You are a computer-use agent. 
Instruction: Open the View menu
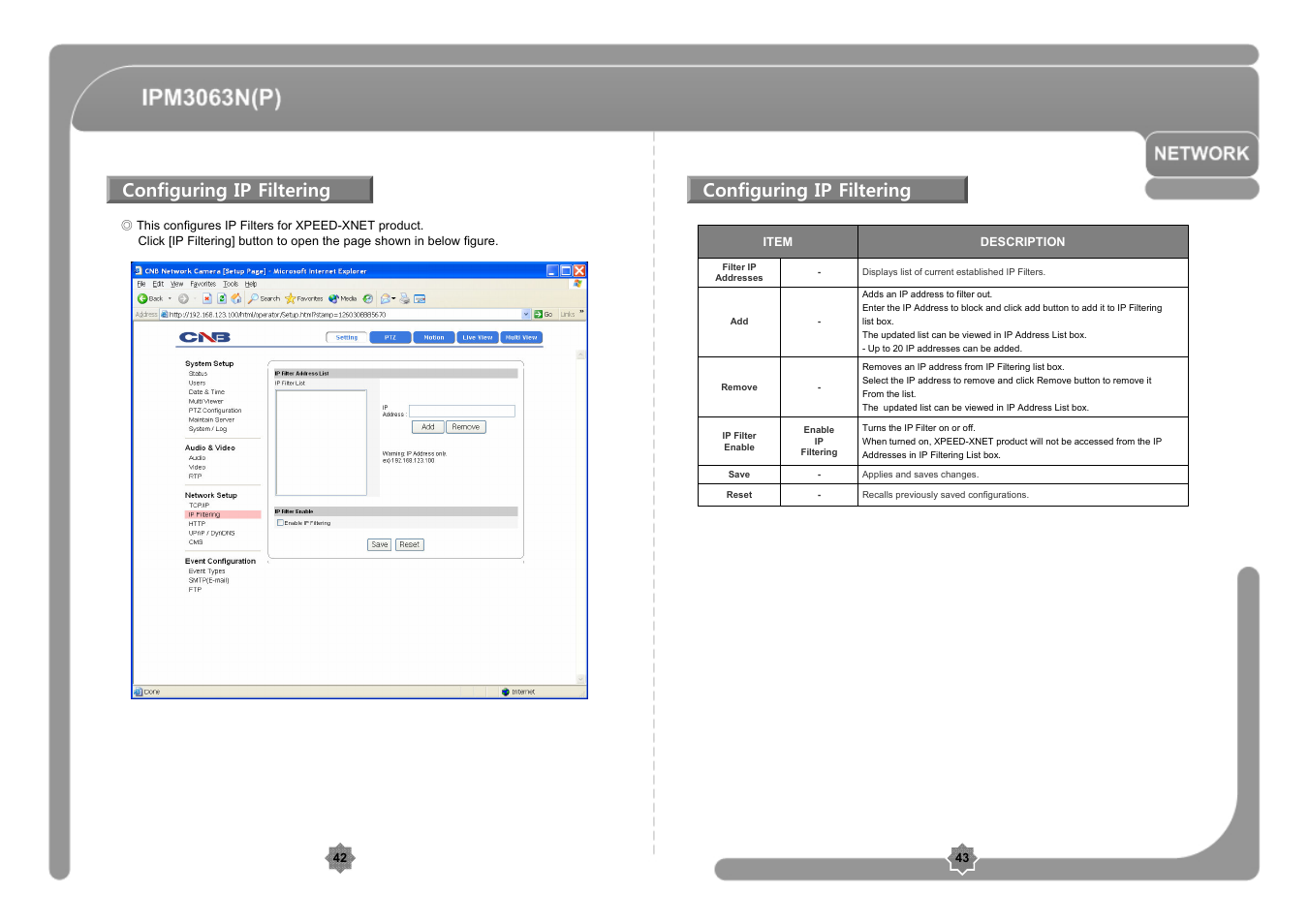pyautogui.click(x=177, y=284)
